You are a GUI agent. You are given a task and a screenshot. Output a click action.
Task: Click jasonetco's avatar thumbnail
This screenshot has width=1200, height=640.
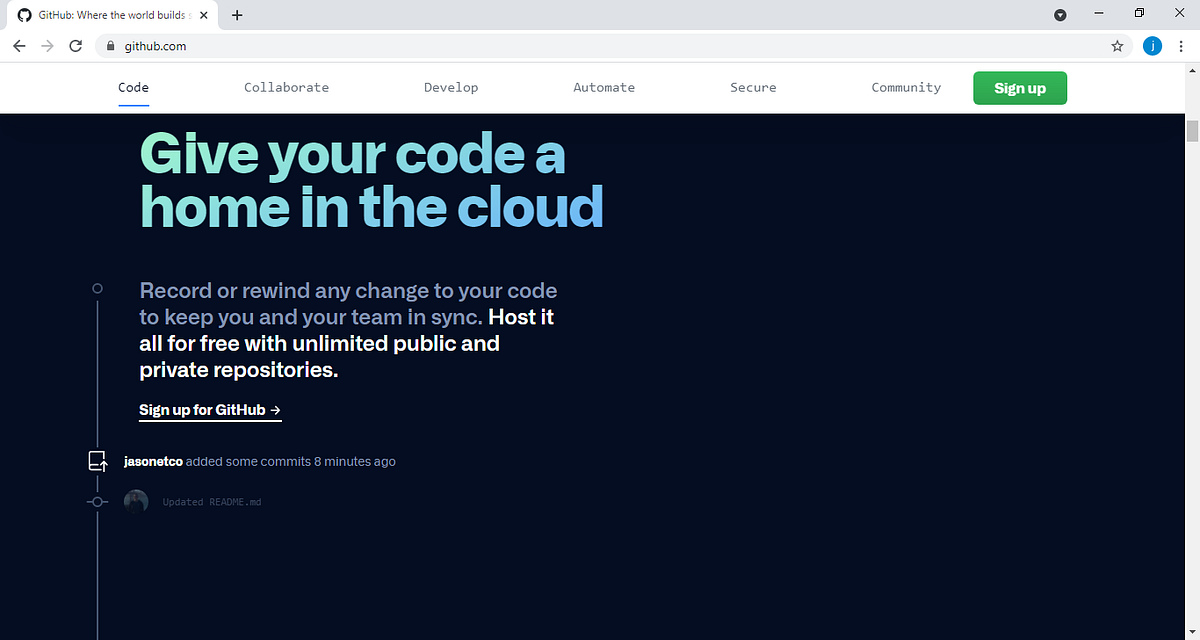pos(136,501)
